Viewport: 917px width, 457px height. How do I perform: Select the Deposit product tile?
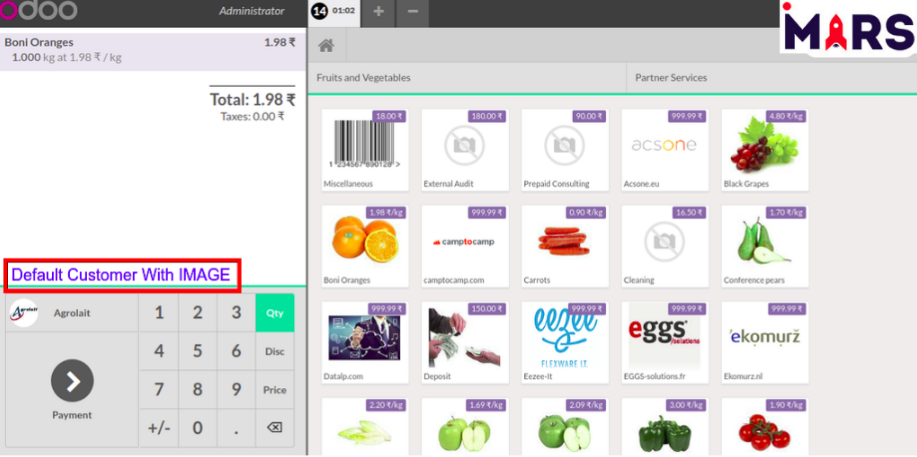pyautogui.click(x=464, y=340)
